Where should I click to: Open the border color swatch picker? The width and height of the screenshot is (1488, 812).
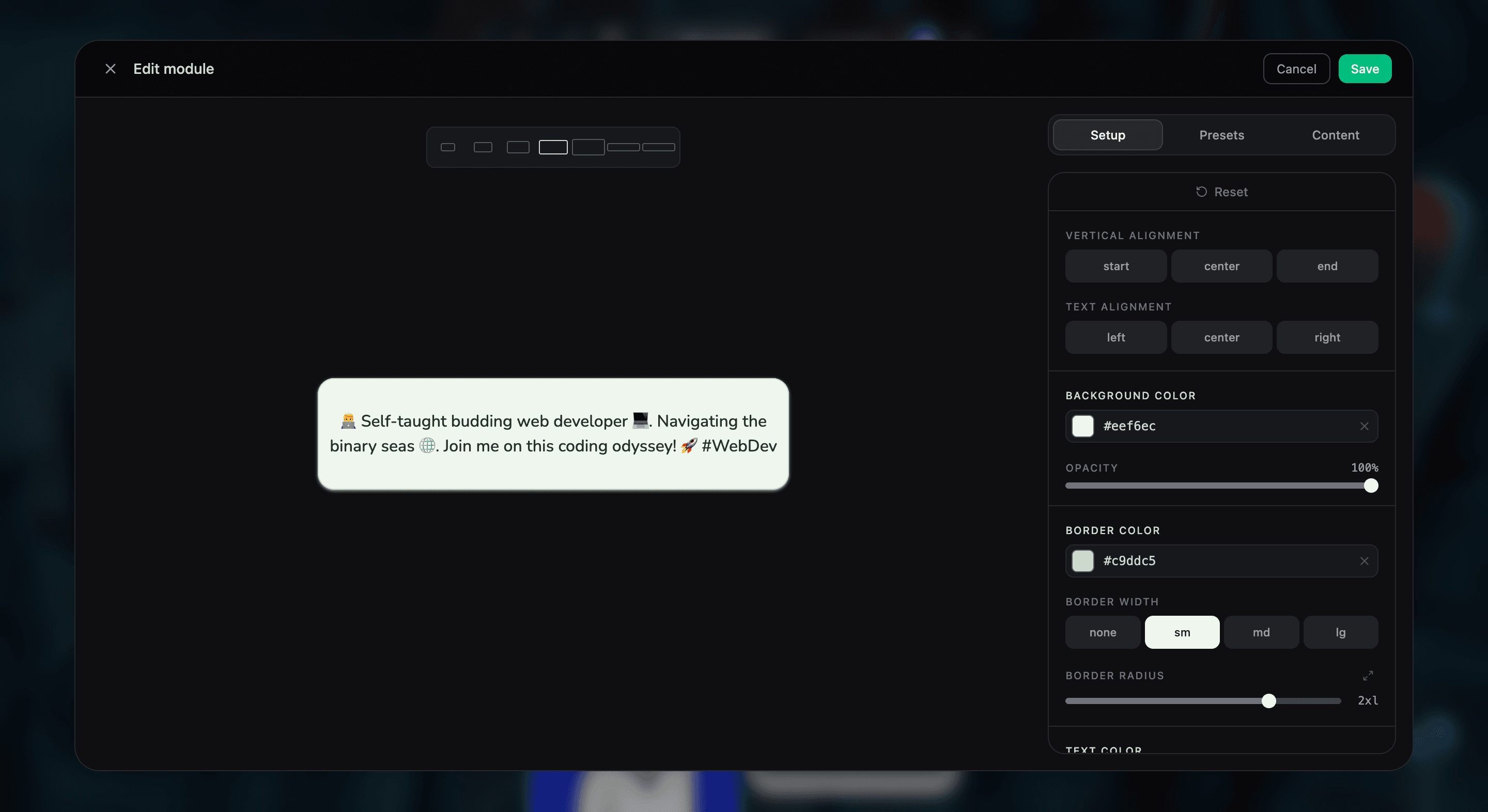click(x=1082, y=561)
